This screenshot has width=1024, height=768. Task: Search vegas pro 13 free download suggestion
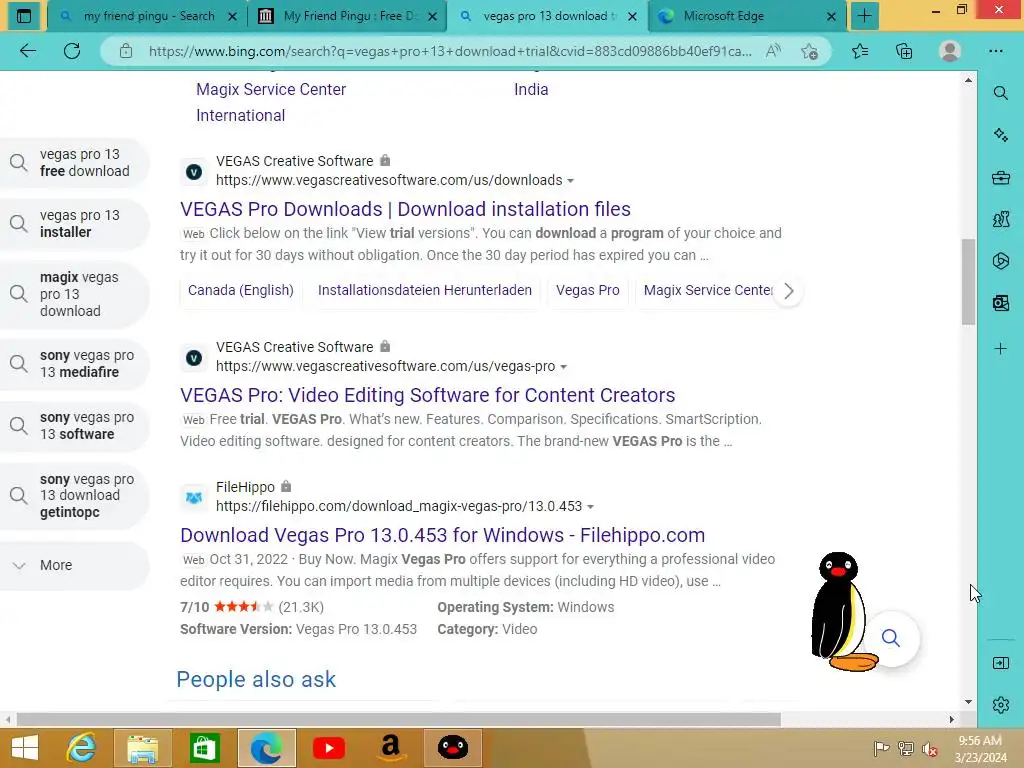tap(75, 163)
